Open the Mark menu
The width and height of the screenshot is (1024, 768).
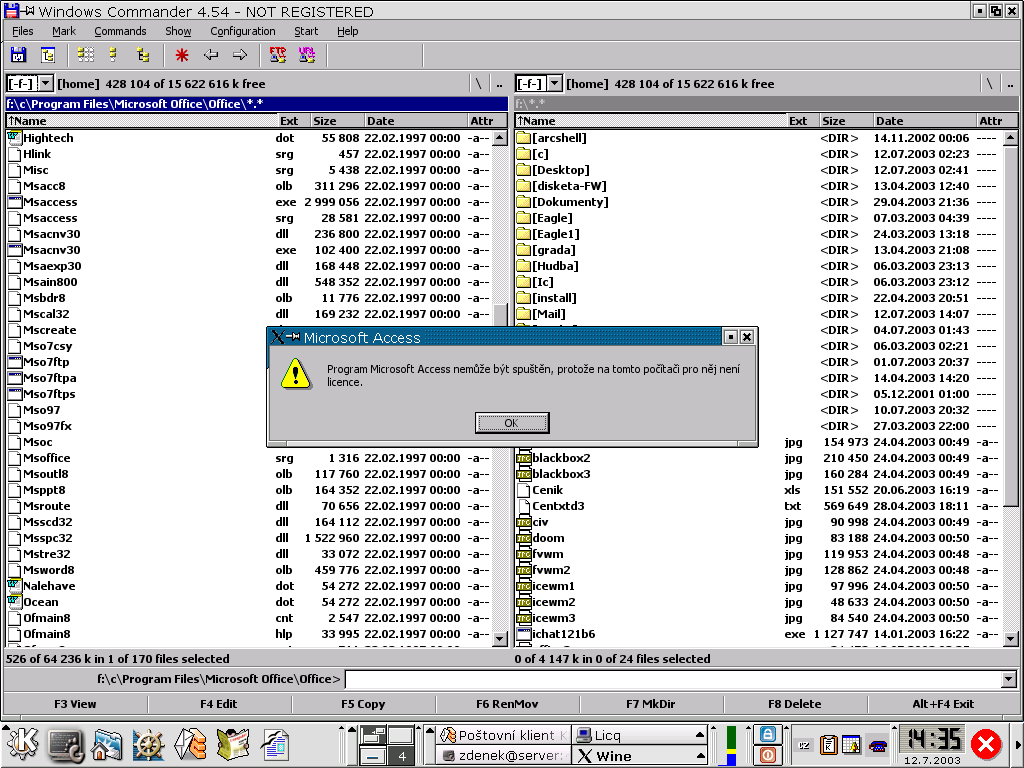64,31
